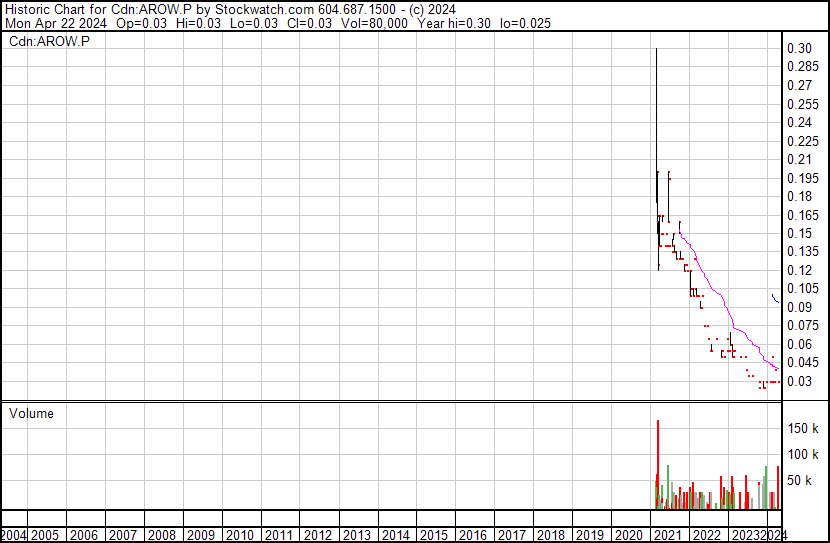
Task: Click the Volume panel title
Action: [x=31, y=413]
